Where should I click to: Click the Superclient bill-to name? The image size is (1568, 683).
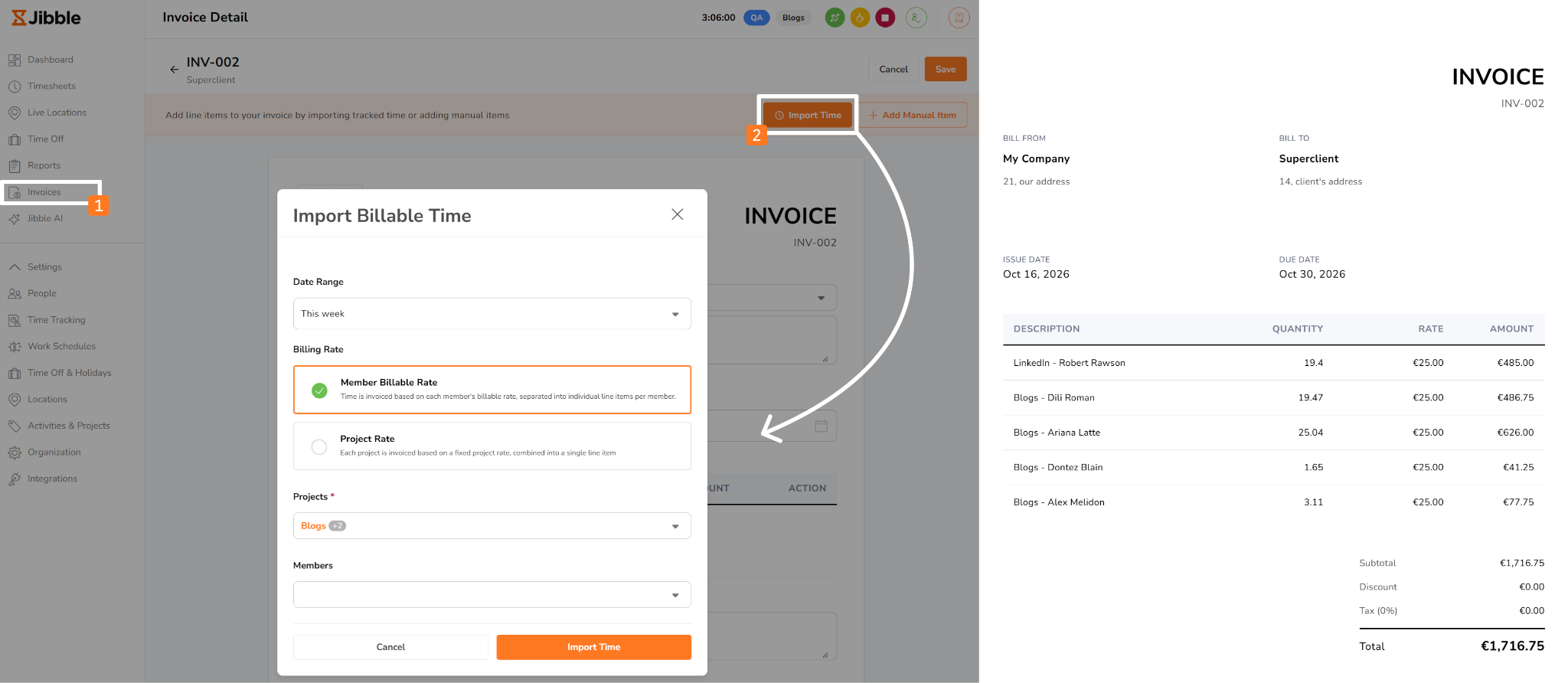pos(1308,159)
